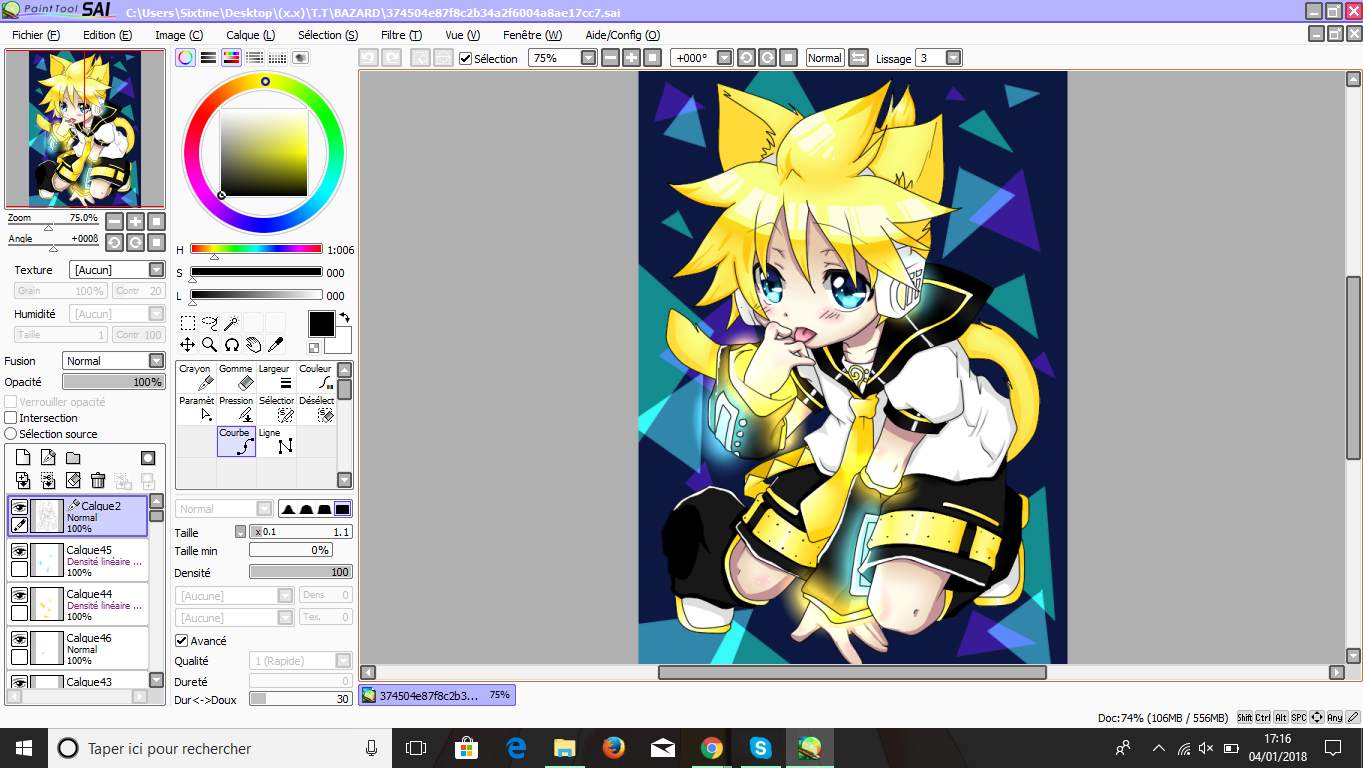Pick the magic wand tool
Viewport: 1363px width, 768px height.
tap(231, 323)
